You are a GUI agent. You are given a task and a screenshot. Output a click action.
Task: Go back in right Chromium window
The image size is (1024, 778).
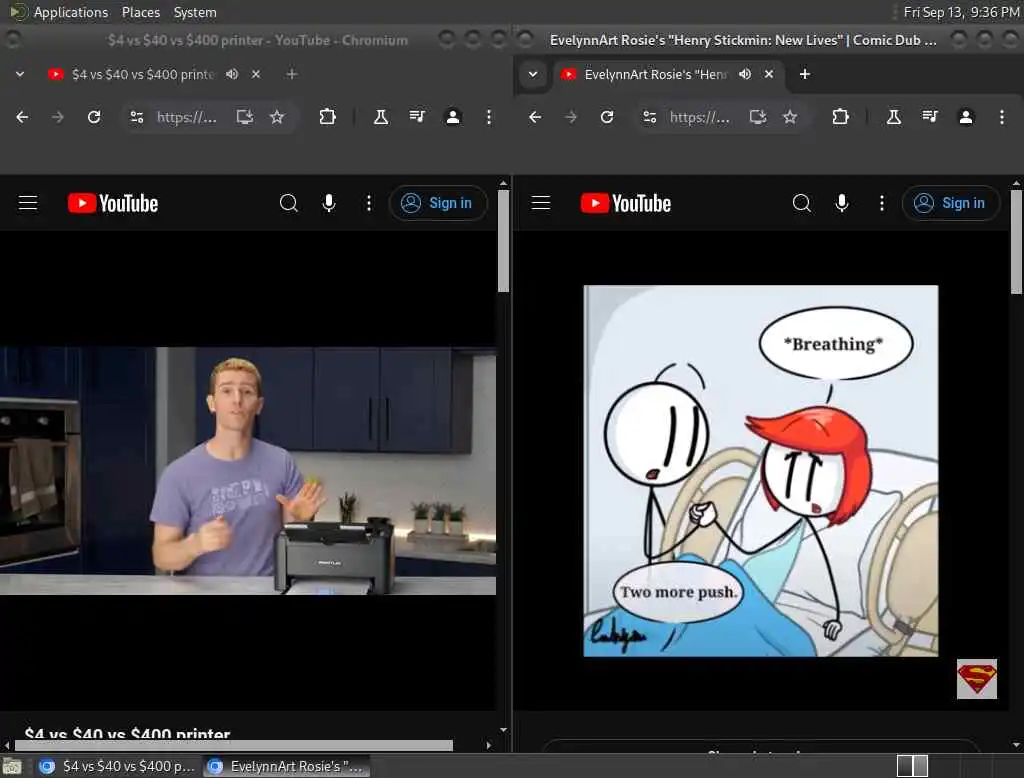point(535,117)
